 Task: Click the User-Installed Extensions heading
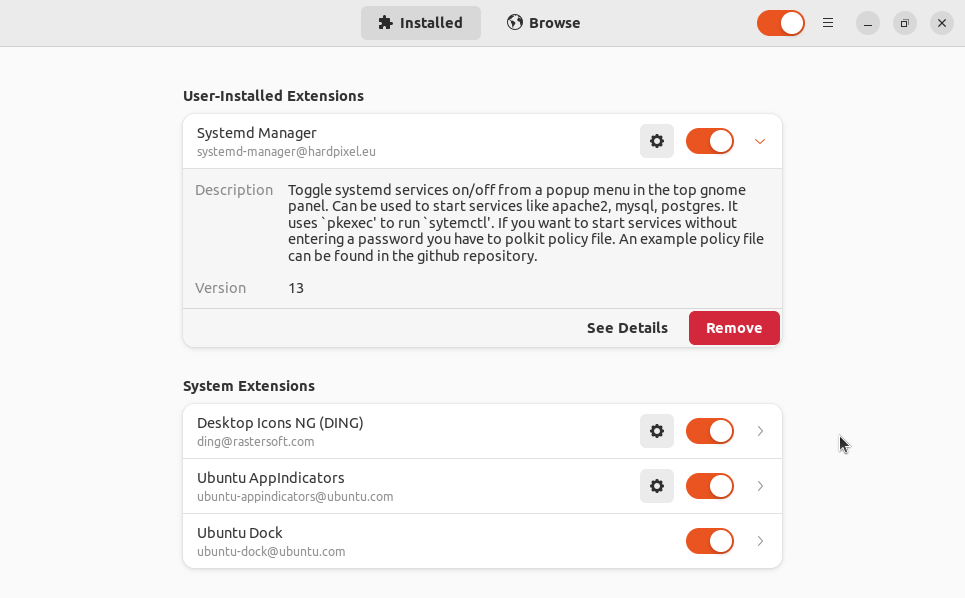pyautogui.click(x=273, y=96)
